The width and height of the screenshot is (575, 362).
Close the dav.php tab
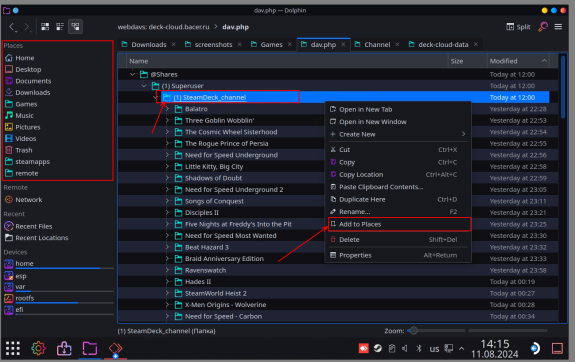click(343, 44)
